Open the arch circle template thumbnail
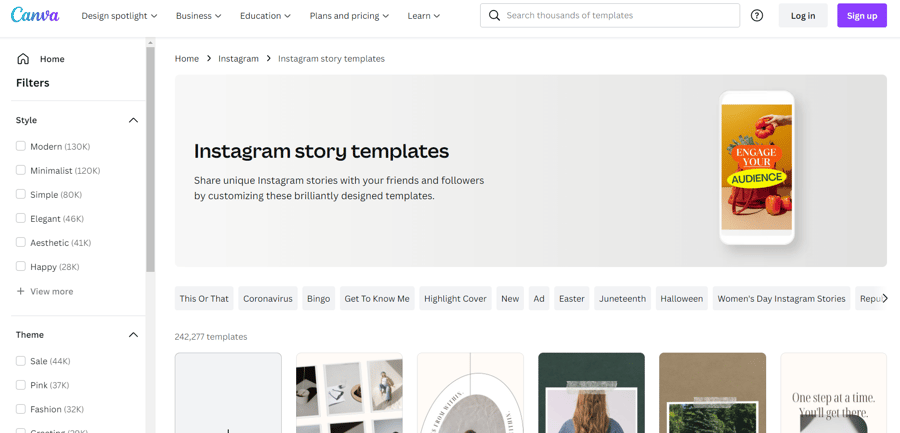Viewport: 900px width, 433px height. pyautogui.click(x=471, y=392)
